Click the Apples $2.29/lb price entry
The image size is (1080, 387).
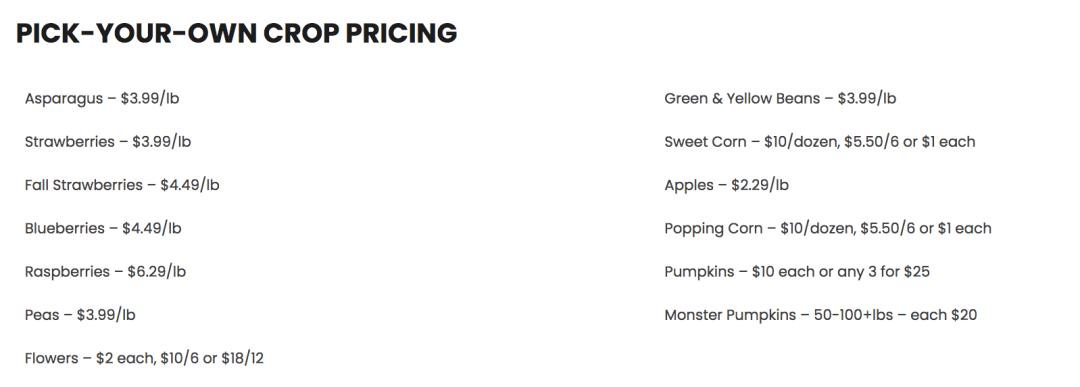pos(727,185)
